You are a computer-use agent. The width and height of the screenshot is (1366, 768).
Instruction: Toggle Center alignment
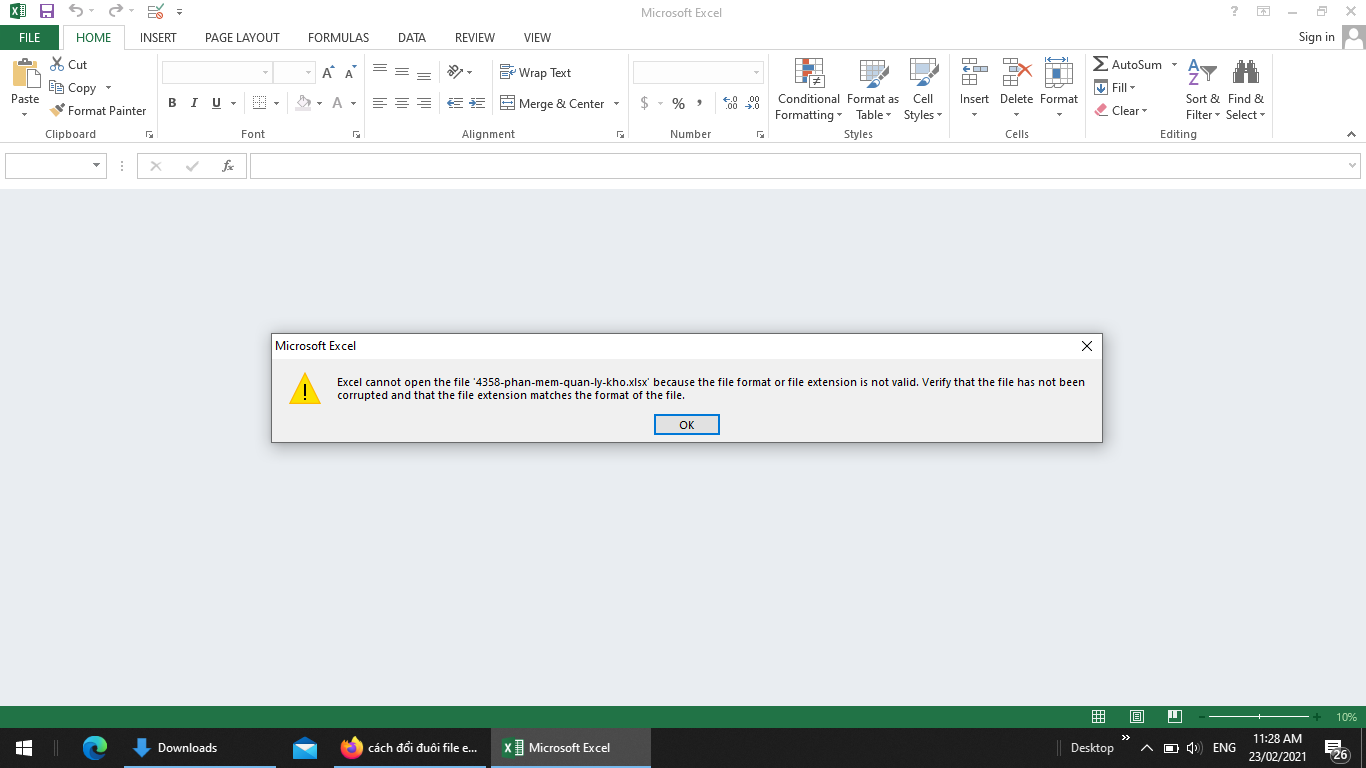tap(402, 103)
